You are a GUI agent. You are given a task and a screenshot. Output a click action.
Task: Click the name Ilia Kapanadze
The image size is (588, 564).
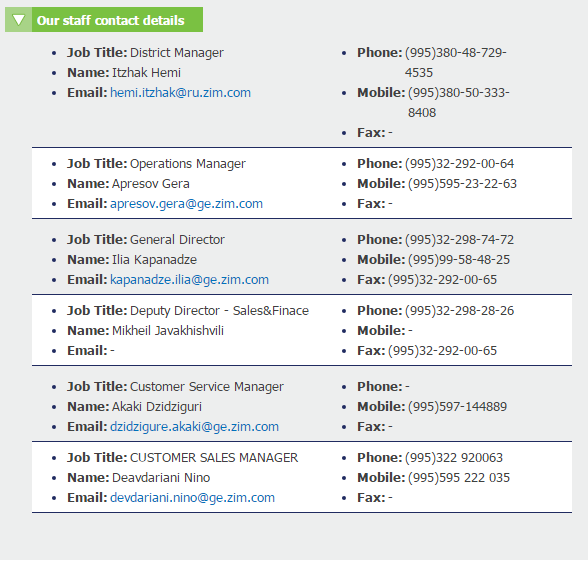click(x=154, y=260)
